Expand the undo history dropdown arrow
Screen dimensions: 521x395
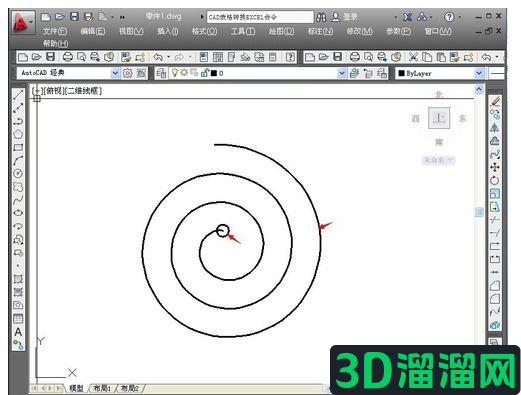[x=168, y=57]
